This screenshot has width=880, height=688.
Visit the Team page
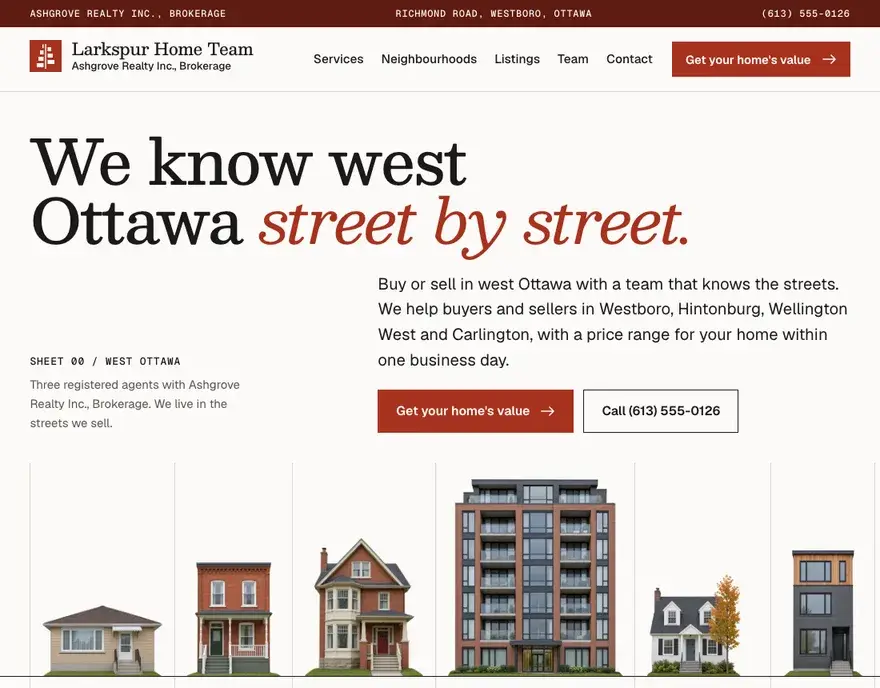coord(572,59)
